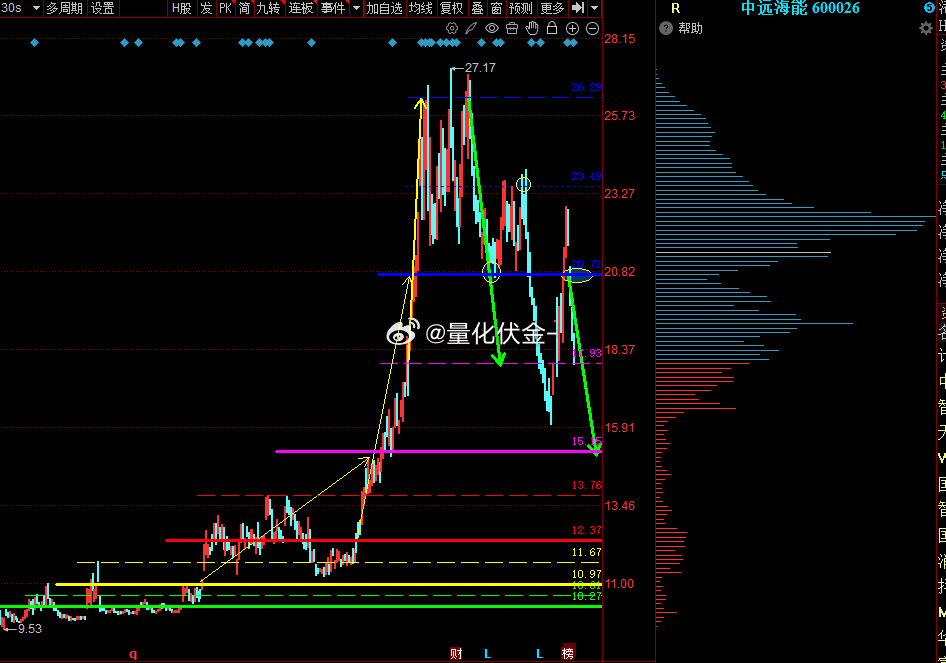Click the 榜 marker on time axis

(568, 653)
